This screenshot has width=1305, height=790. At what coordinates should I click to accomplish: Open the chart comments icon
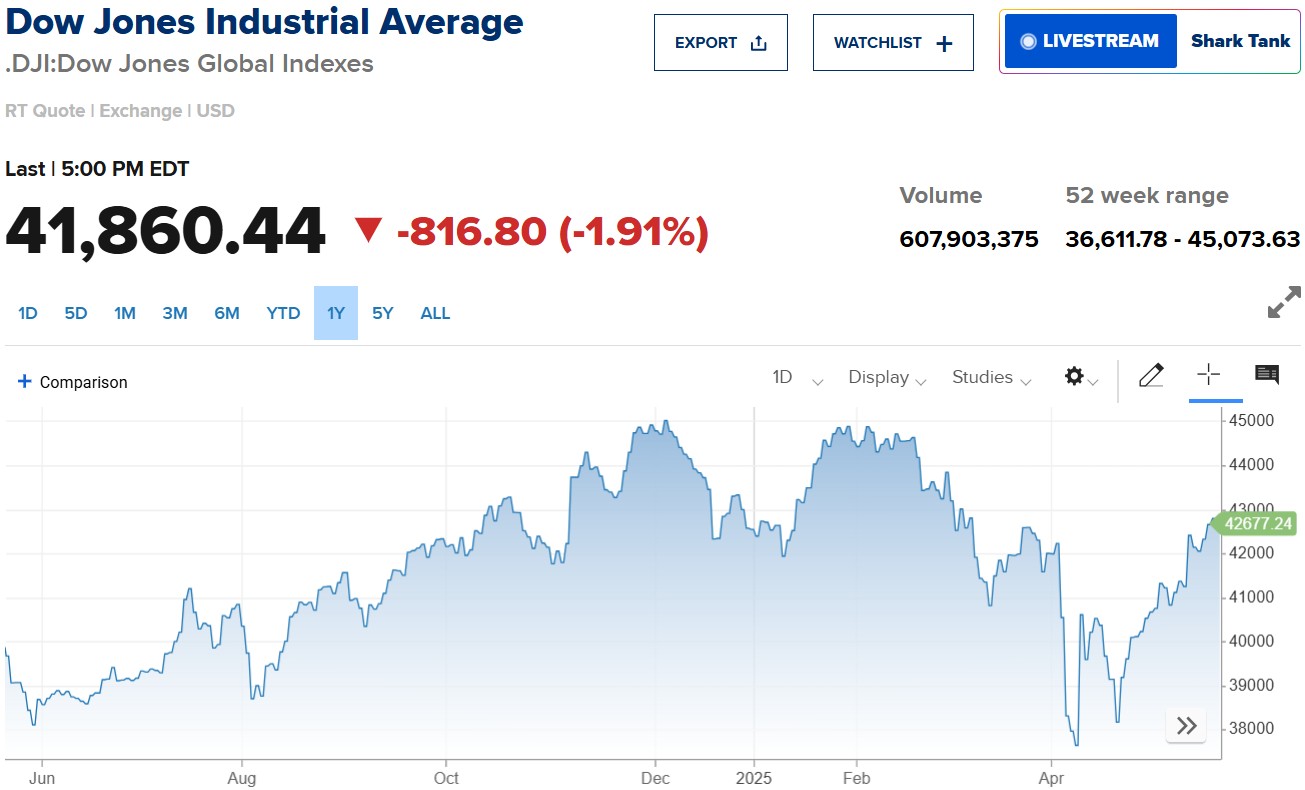1267,375
